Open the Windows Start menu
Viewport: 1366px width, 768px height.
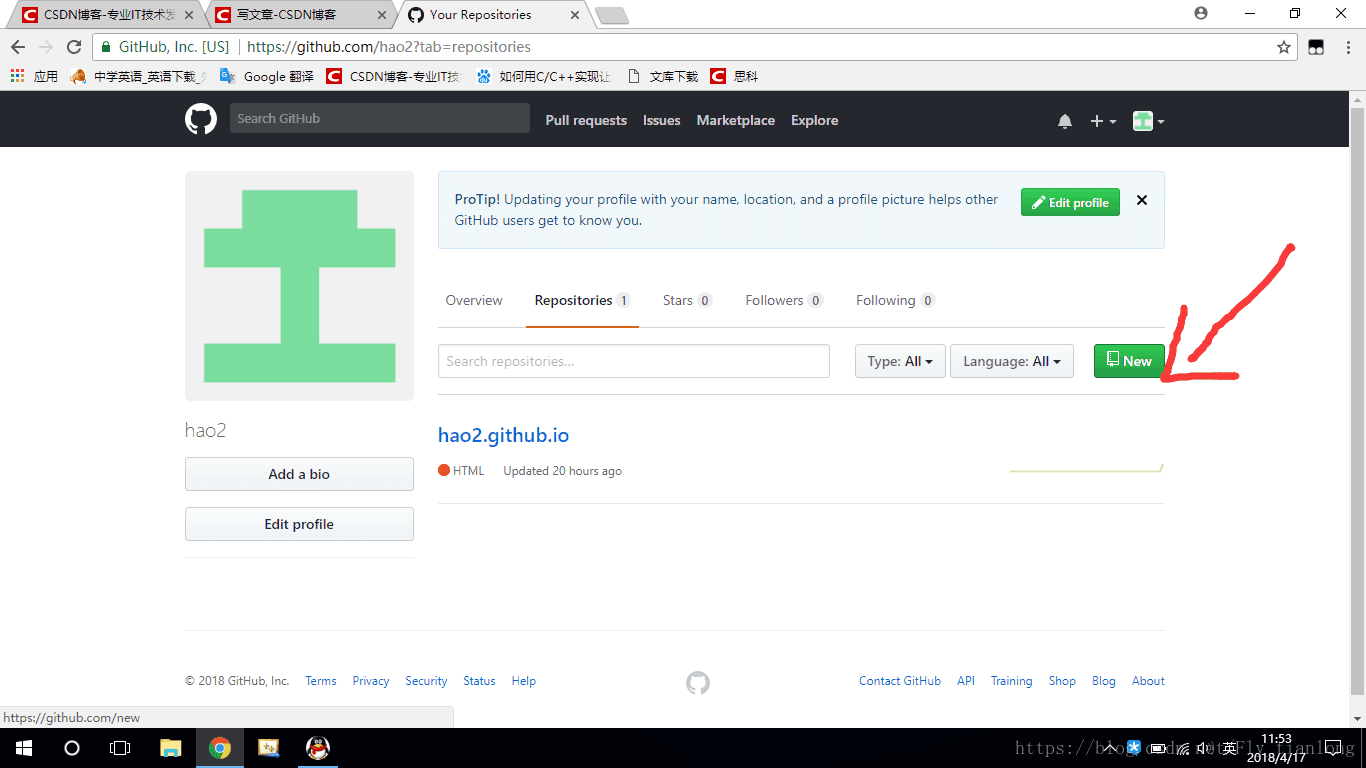(x=23, y=748)
